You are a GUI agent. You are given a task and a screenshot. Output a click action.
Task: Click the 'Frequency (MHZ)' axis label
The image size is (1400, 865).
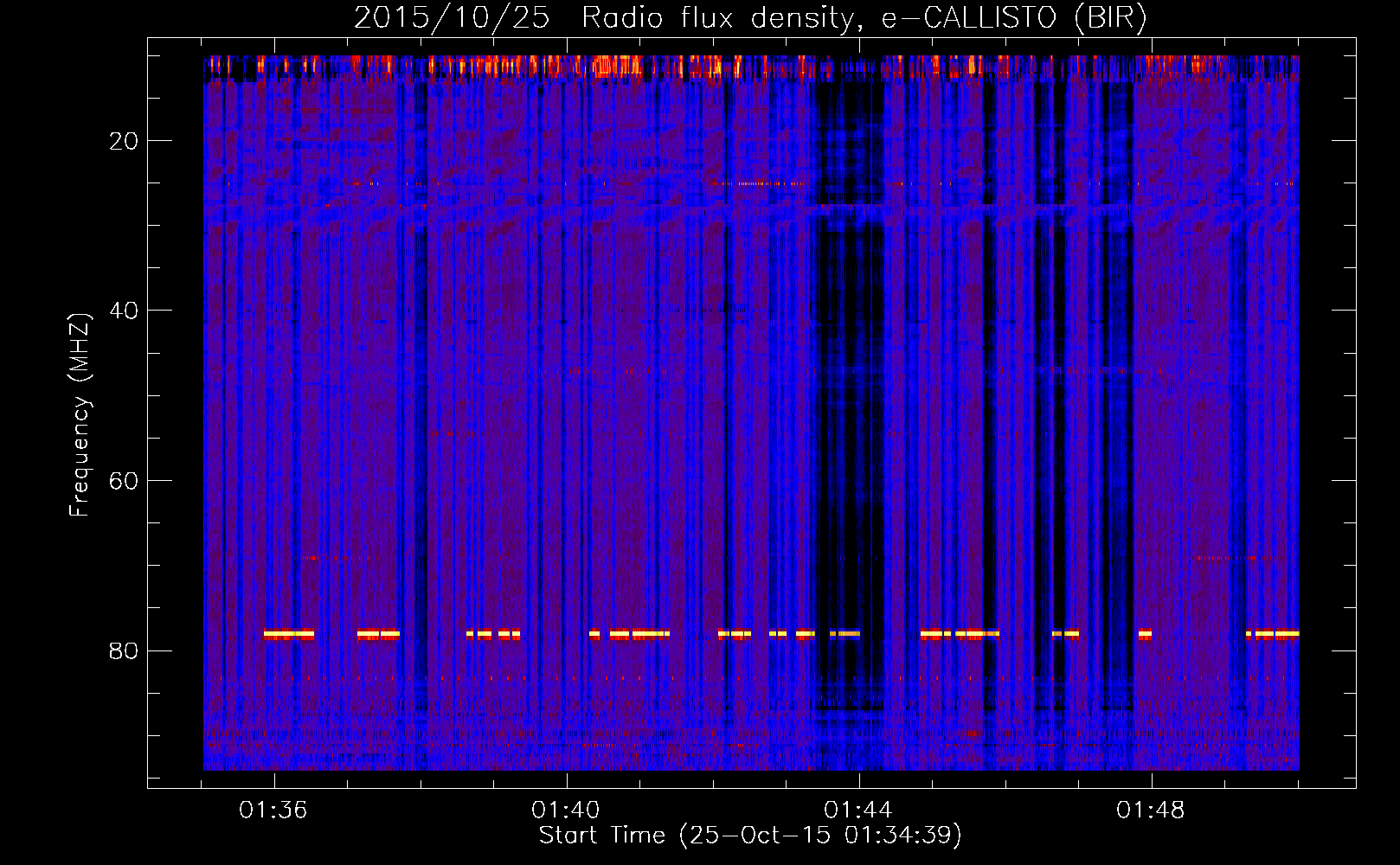click(x=79, y=415)
